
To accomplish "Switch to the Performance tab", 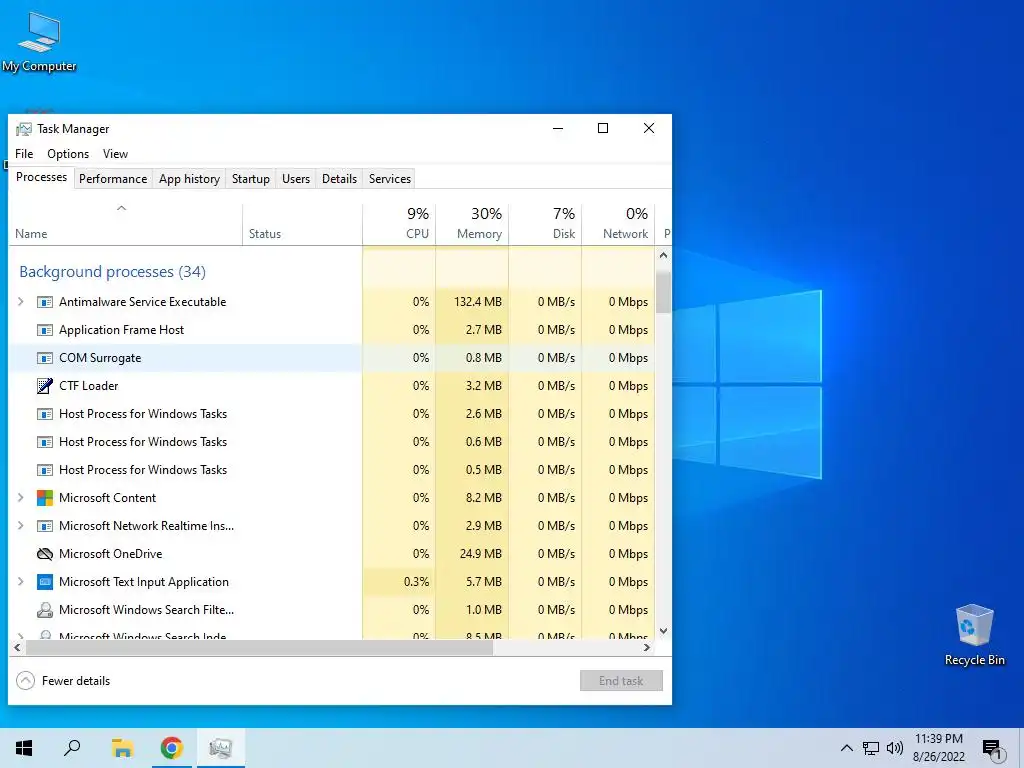I will click(113, 179).
